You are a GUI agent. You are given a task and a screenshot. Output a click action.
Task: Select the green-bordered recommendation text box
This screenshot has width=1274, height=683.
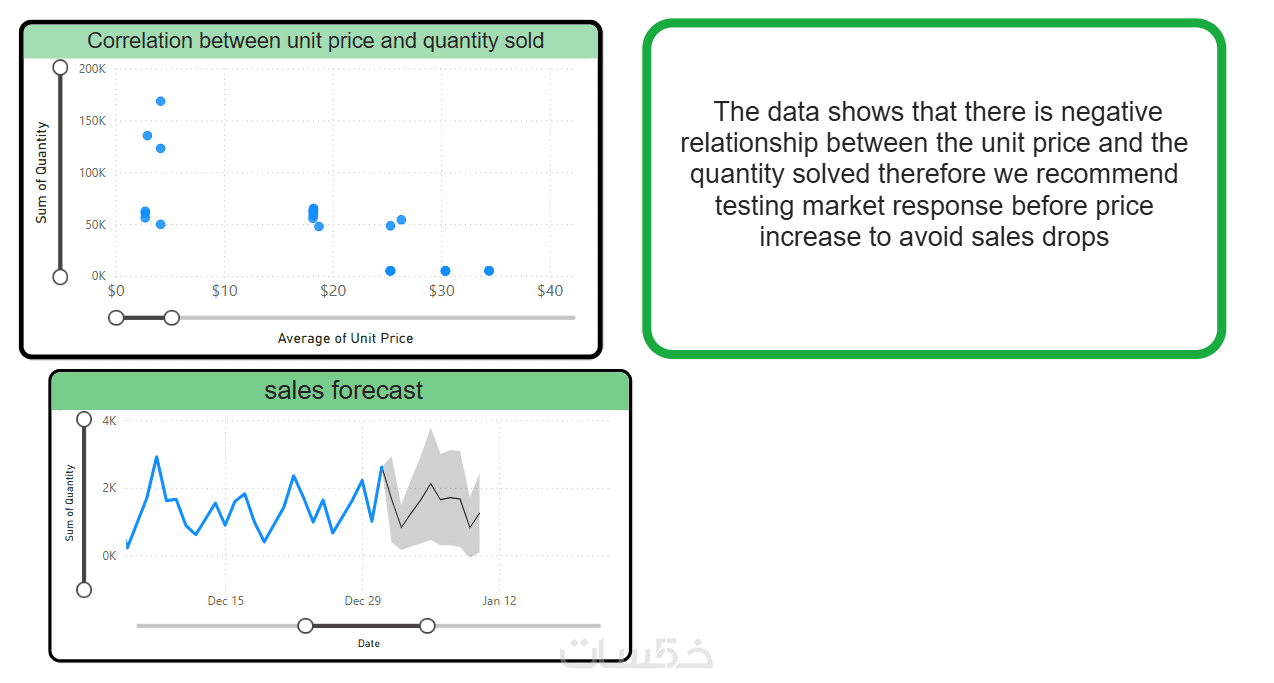click(933, 188)
